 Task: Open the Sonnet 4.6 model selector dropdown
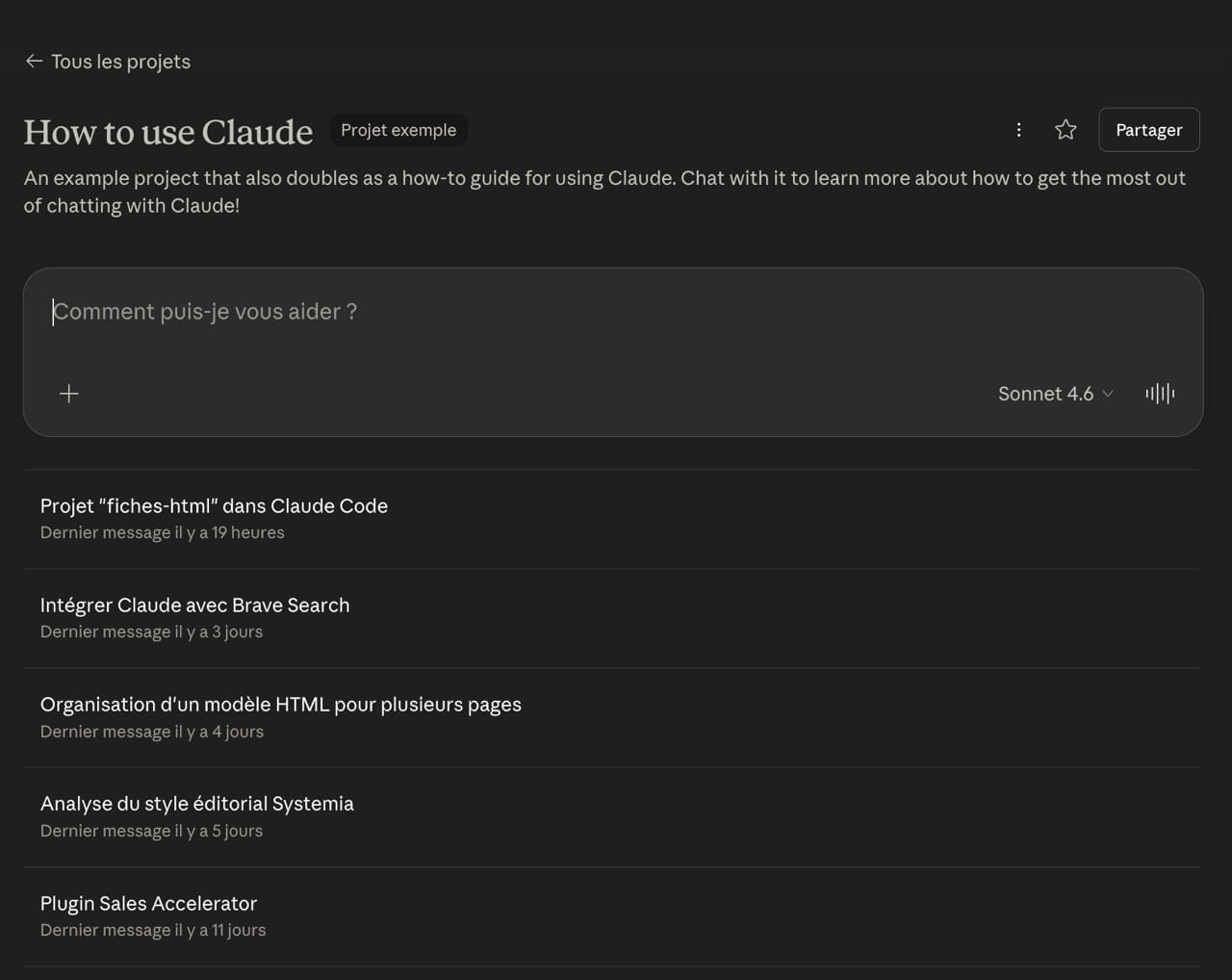[x=1056, y=394]
